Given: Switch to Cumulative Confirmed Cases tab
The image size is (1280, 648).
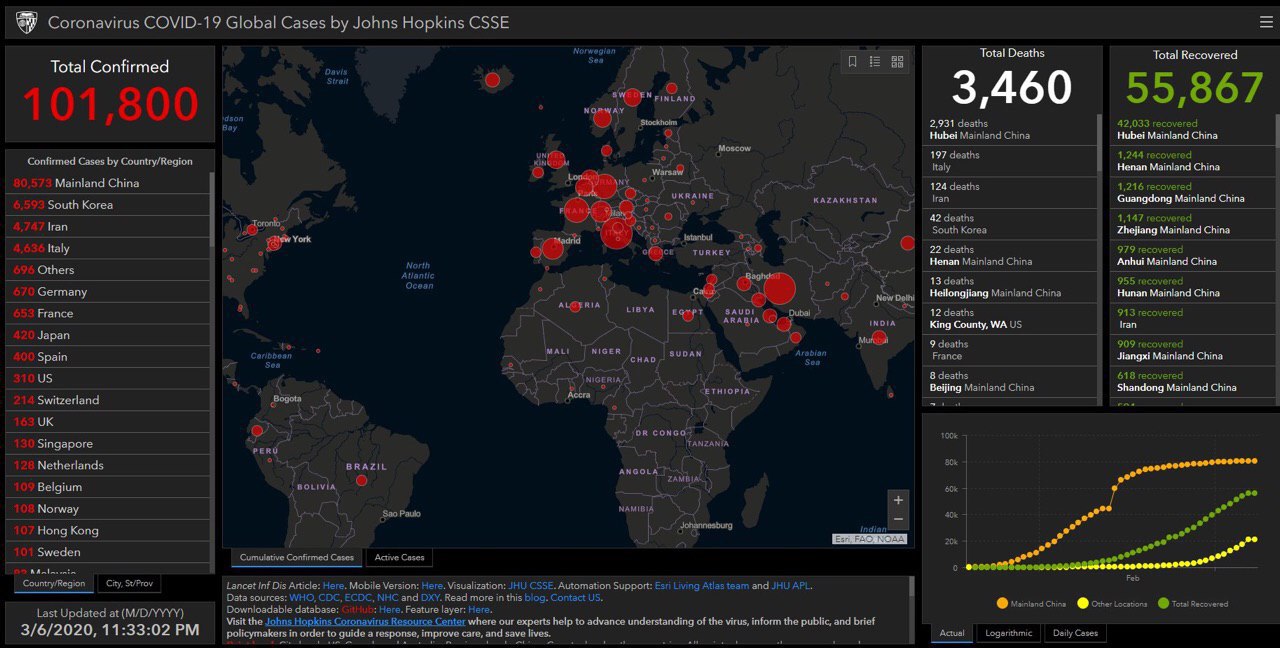Looking at the screenshot, I should (x=297, y=558).
